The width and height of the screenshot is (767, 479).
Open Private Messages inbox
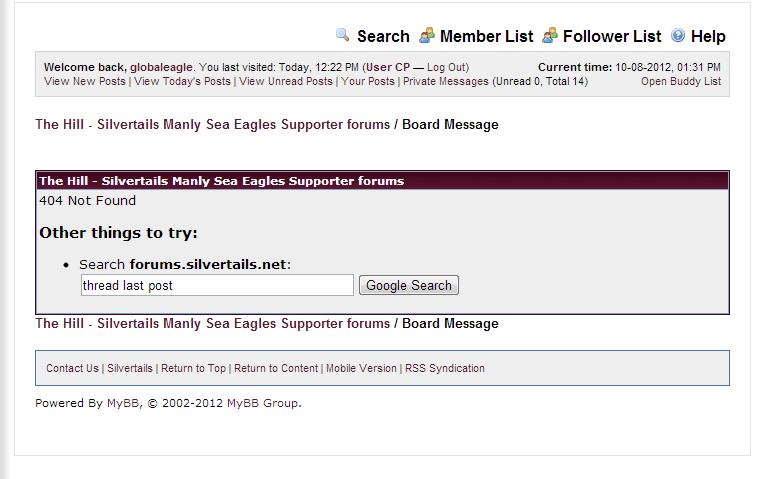(446, 81)
